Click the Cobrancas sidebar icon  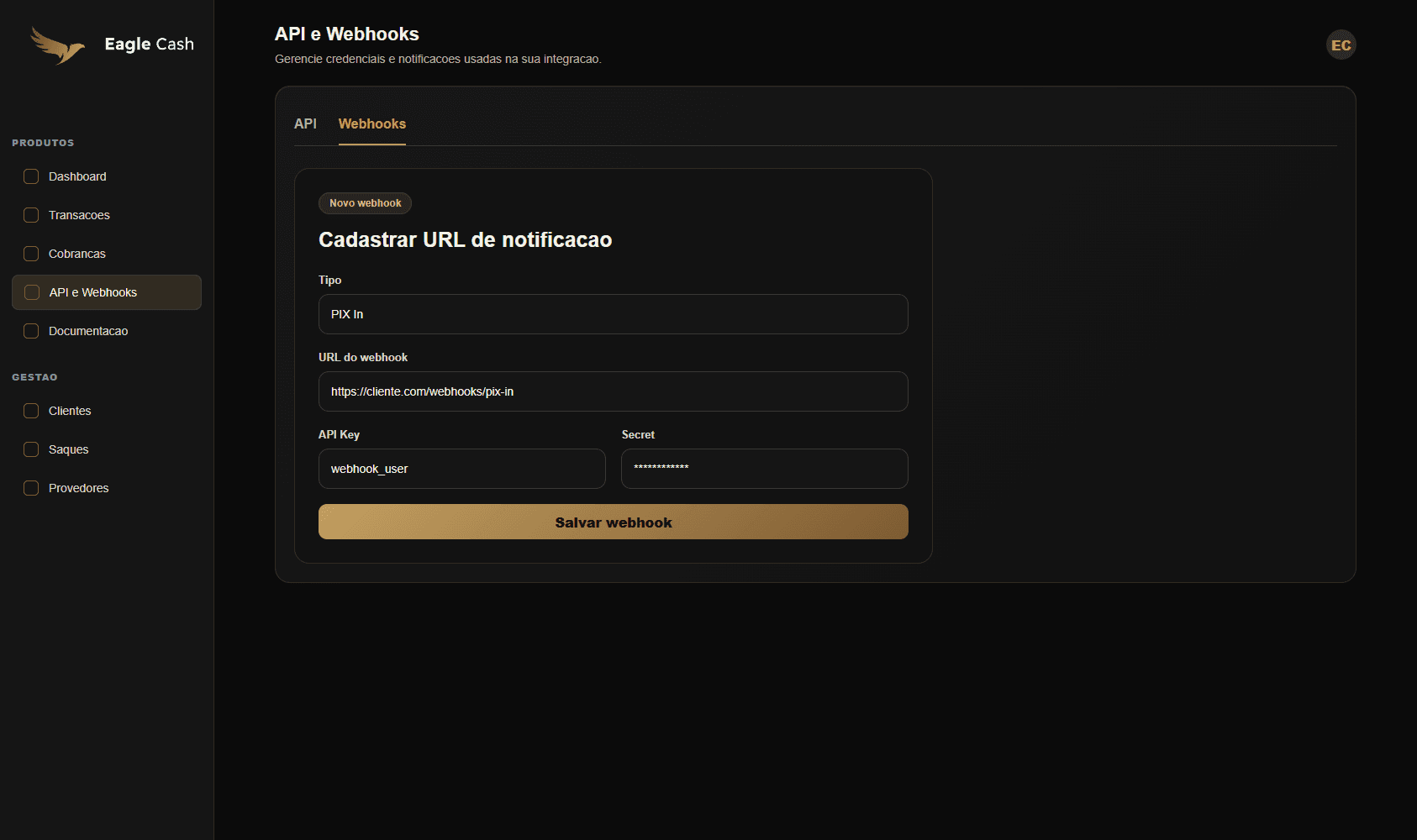(31, 254)
